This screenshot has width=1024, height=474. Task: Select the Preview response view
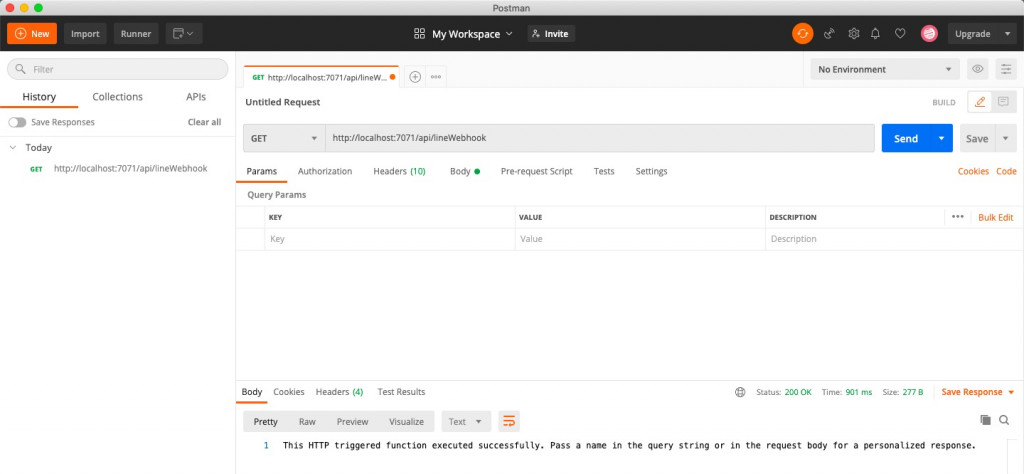click(352, 421)
